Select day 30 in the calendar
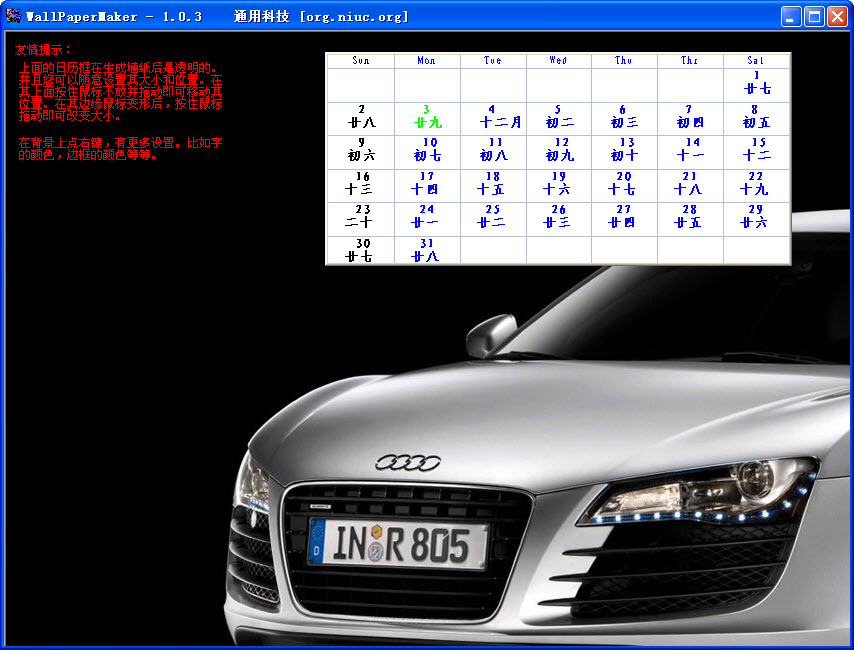This screenshot has width=854, height=650. (361, 250)
